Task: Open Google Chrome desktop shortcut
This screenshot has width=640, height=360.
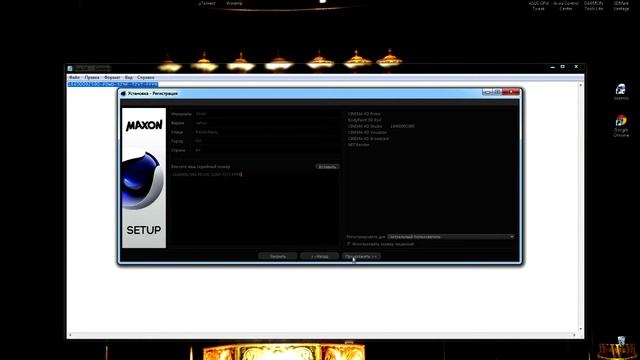Action: (x=621, y=125)
